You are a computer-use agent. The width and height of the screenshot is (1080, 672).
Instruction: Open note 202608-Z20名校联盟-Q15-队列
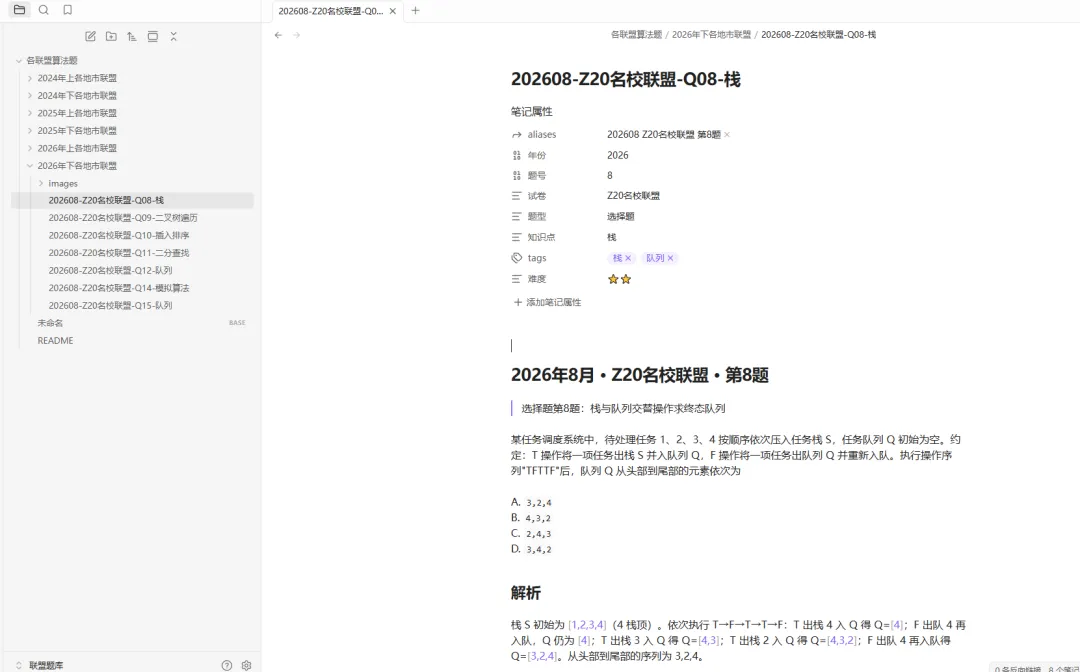(x=110, y=306)
